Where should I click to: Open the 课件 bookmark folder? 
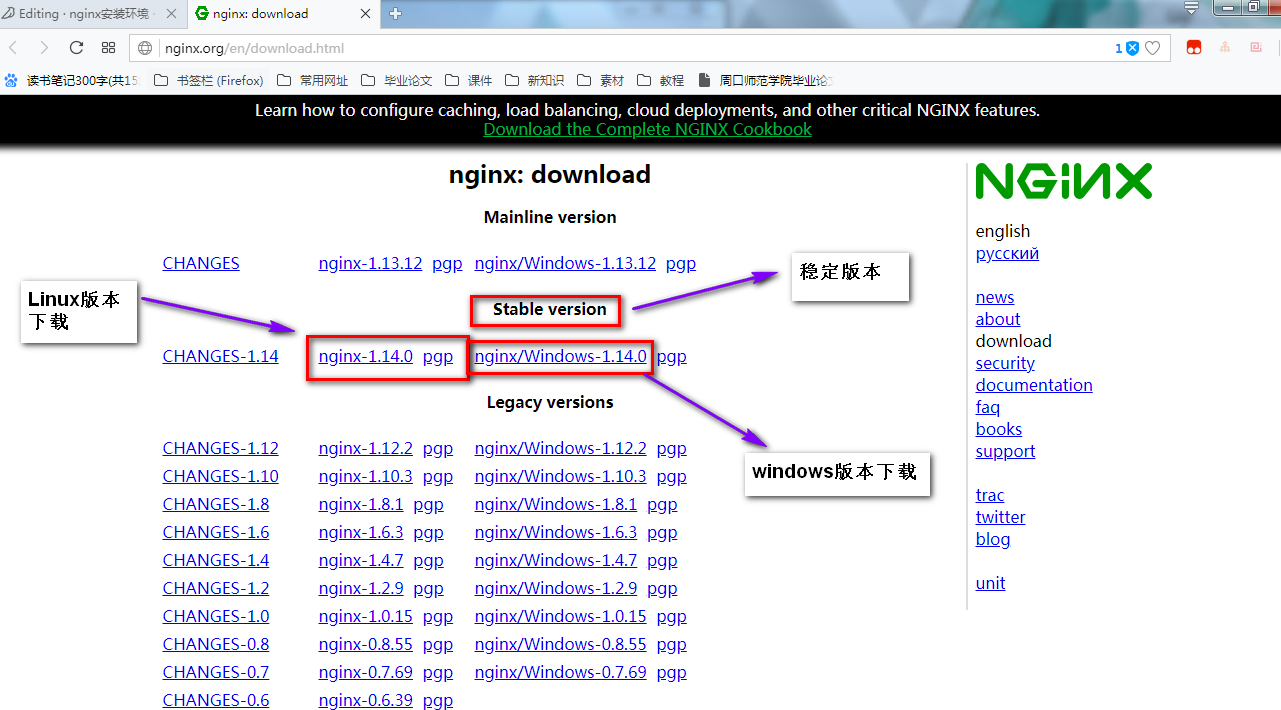coord(469,80)
